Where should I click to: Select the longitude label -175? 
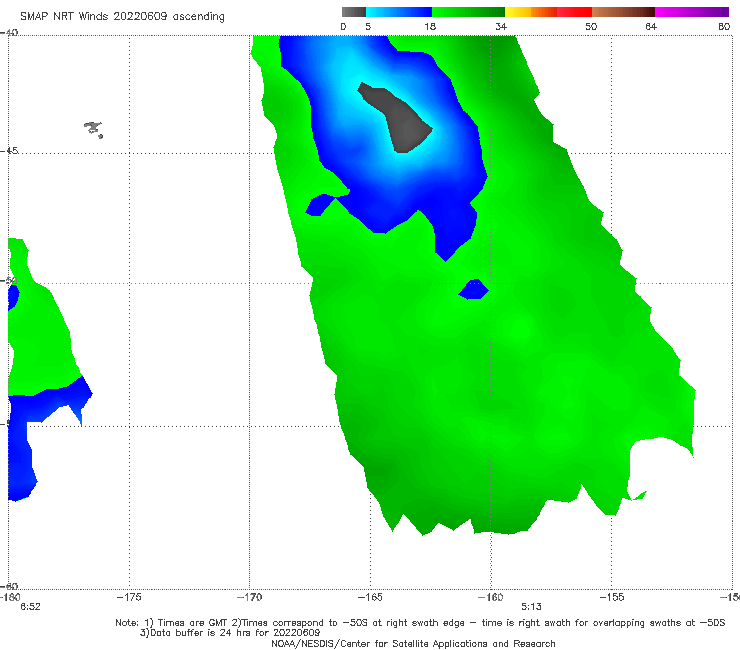click(x=129, y=597)
